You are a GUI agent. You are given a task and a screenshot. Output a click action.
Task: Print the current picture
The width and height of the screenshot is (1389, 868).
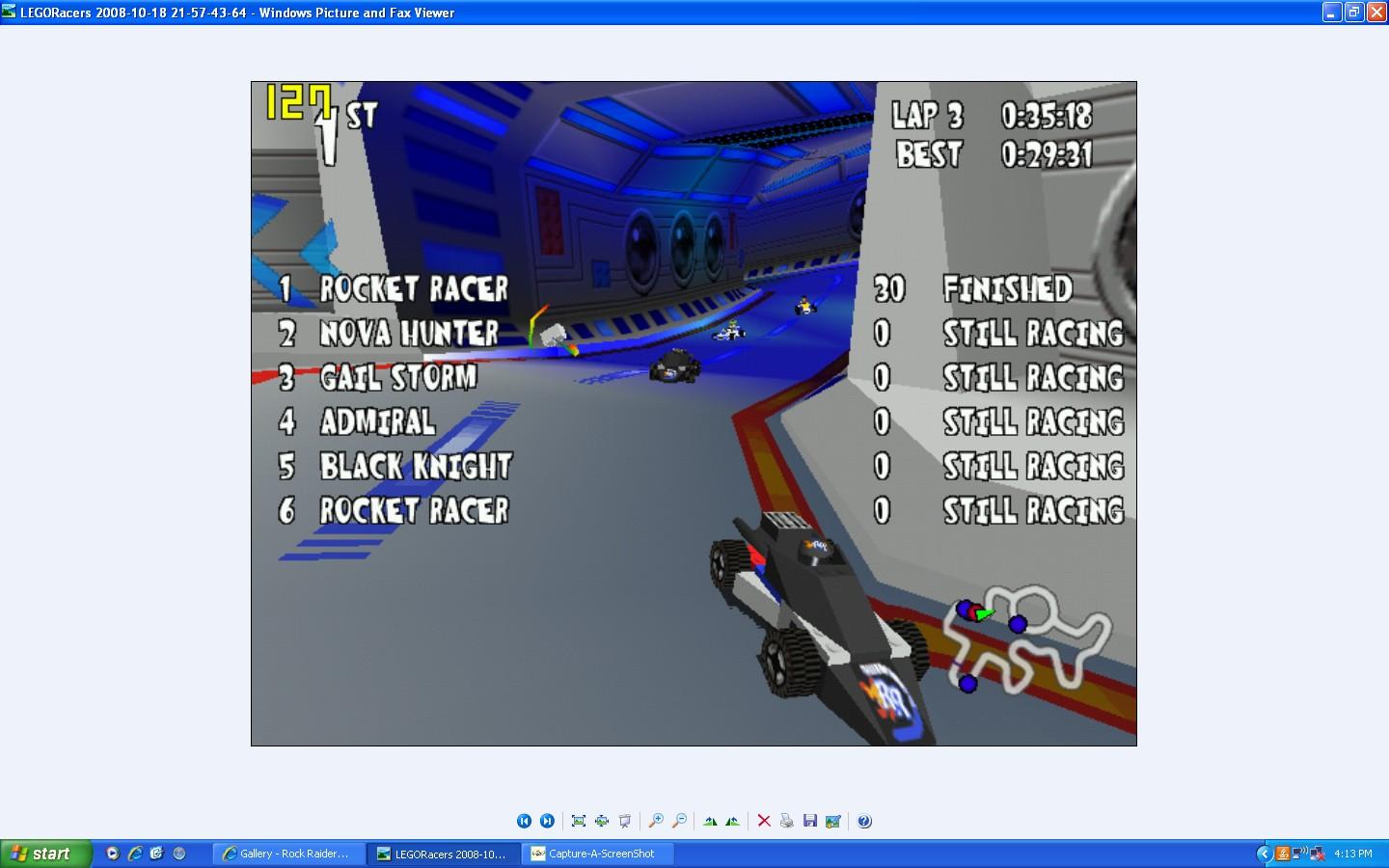coord(787,821)
